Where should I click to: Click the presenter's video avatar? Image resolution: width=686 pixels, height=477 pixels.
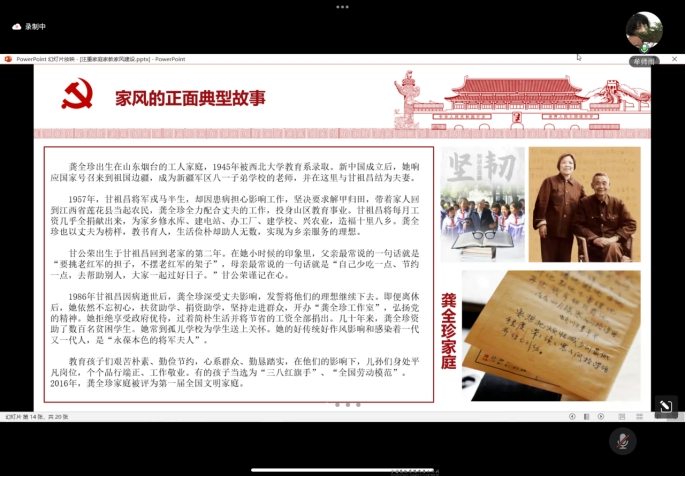644,31
